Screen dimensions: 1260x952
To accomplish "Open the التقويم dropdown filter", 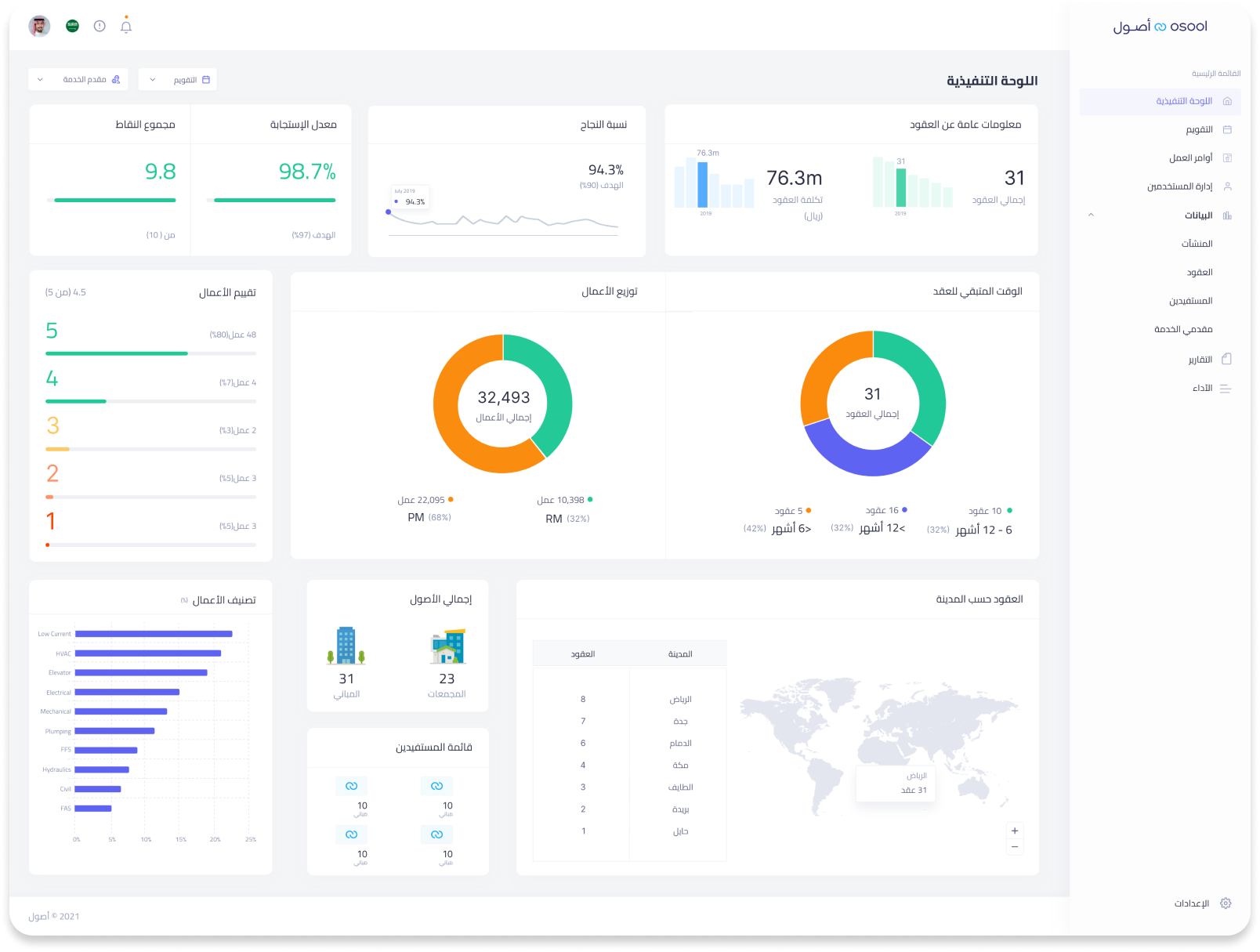I will tap(178, 80).
